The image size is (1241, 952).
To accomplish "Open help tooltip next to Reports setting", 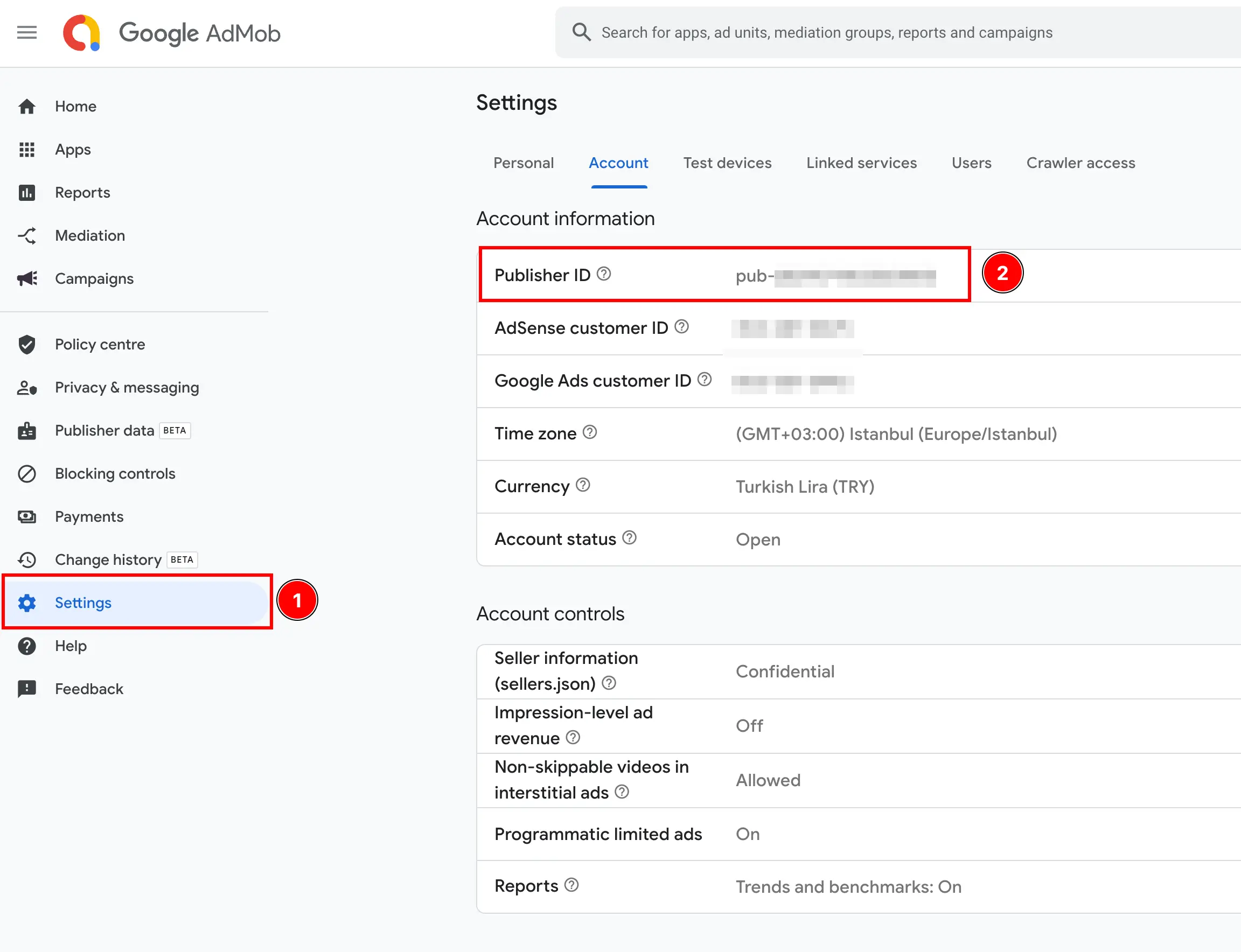I will (572, 885).
